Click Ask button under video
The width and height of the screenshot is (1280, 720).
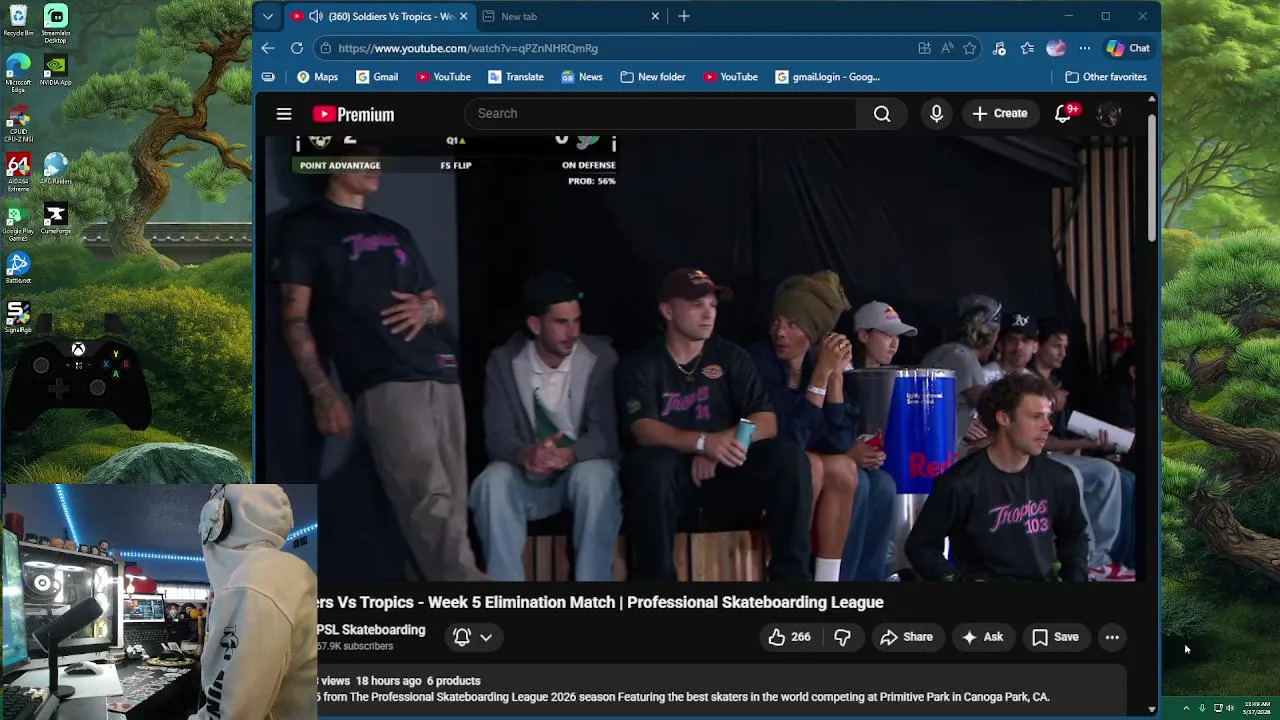tap(982, 637)
